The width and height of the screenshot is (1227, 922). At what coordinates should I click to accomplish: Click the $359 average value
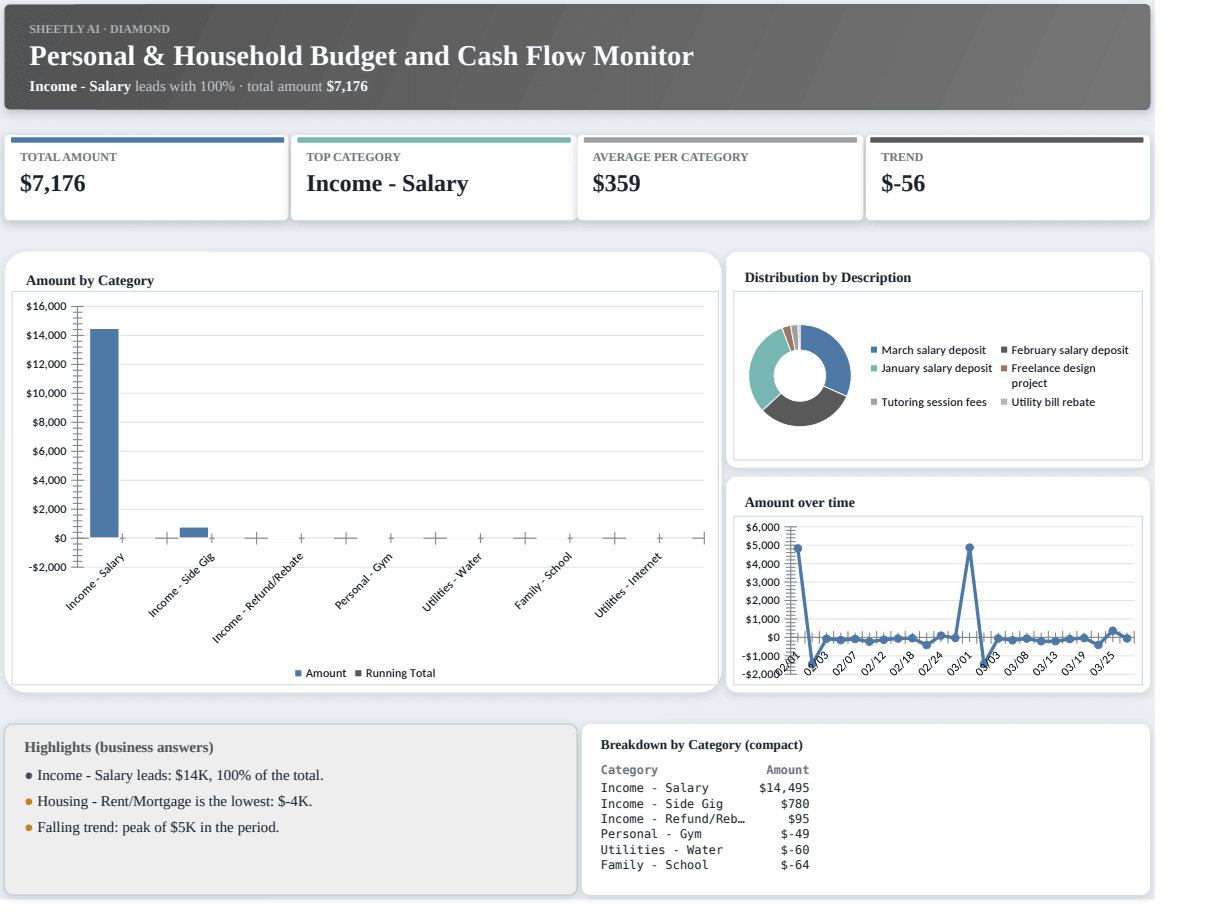pyautogui.click(x=616, y=184)
